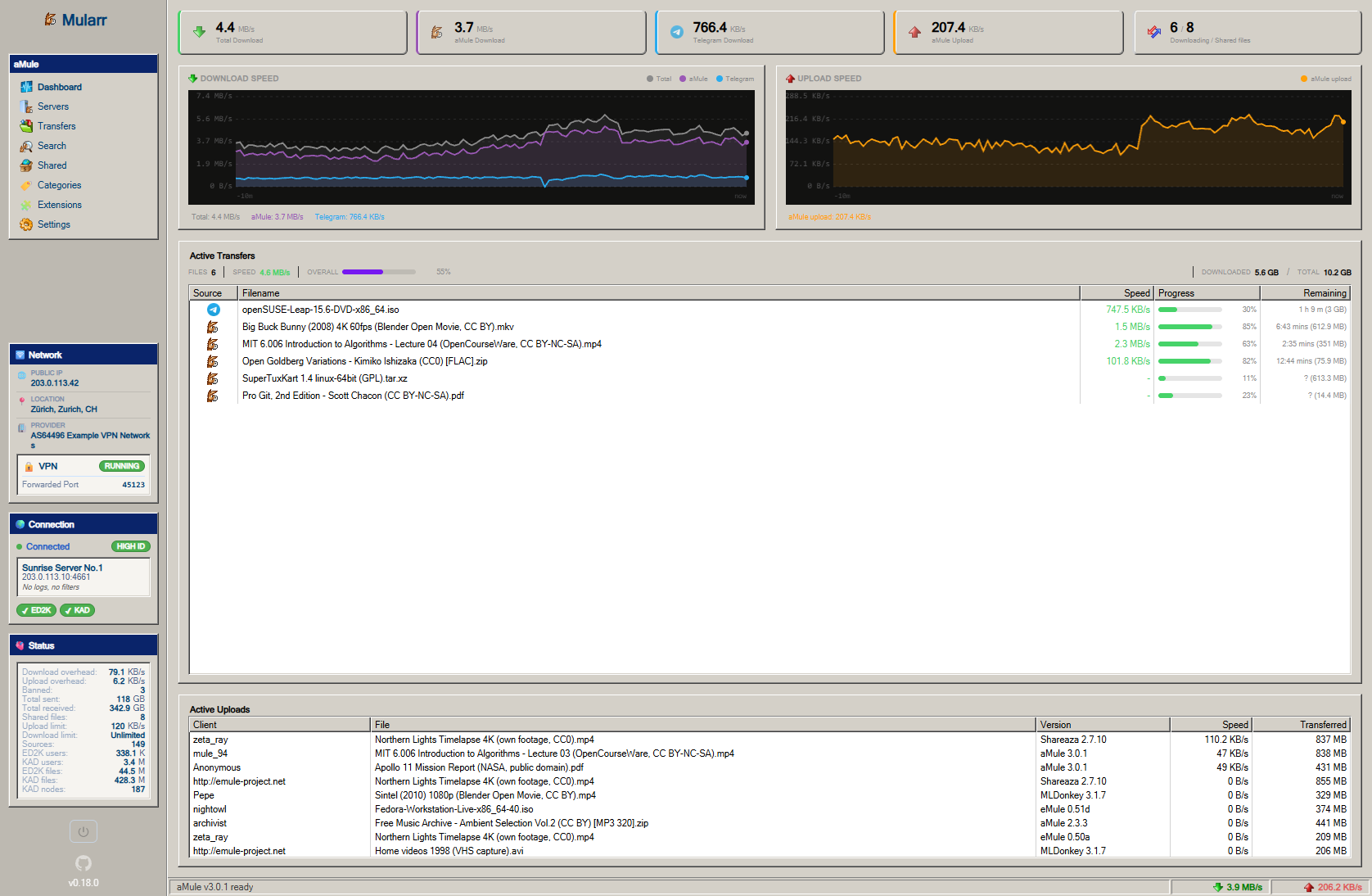Sort active transfers by Filename column
The height and width of the screenshot is (896, 1372).
pos(659,293)
